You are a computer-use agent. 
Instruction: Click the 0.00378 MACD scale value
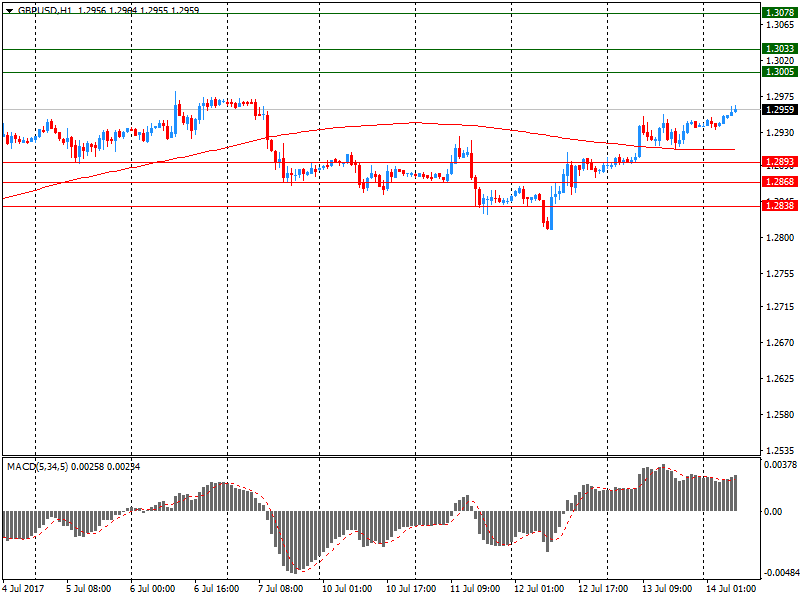780,465
